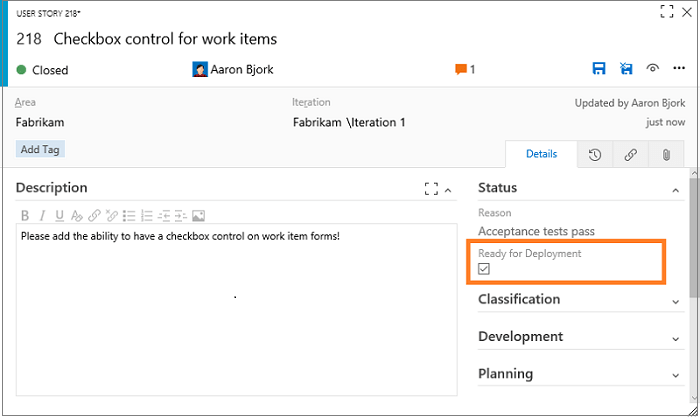
Task: Open the comments discussion icon
Action: (x=461, y=70)
